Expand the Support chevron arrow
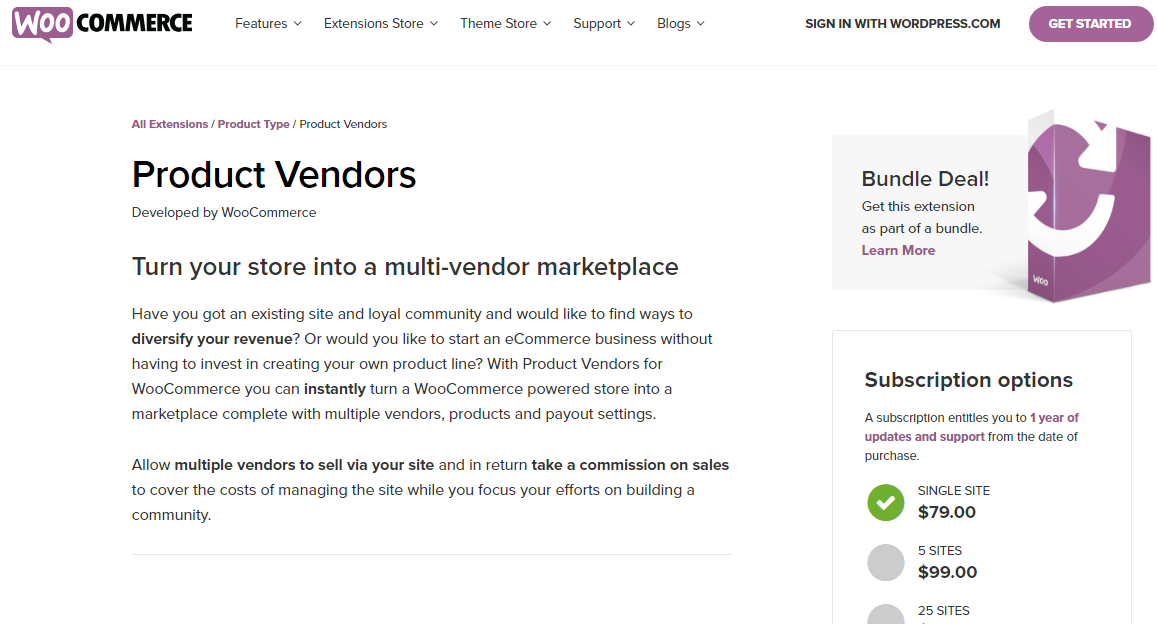 coord(631,24)
